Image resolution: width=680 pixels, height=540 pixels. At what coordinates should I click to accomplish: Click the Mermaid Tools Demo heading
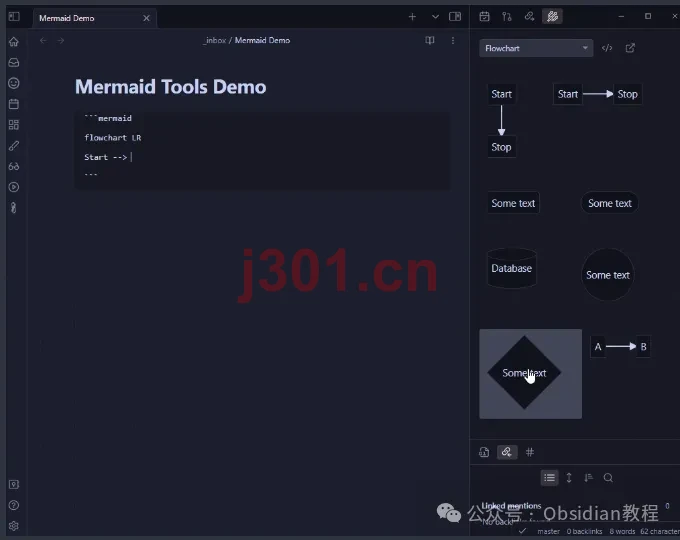(170, 87)
